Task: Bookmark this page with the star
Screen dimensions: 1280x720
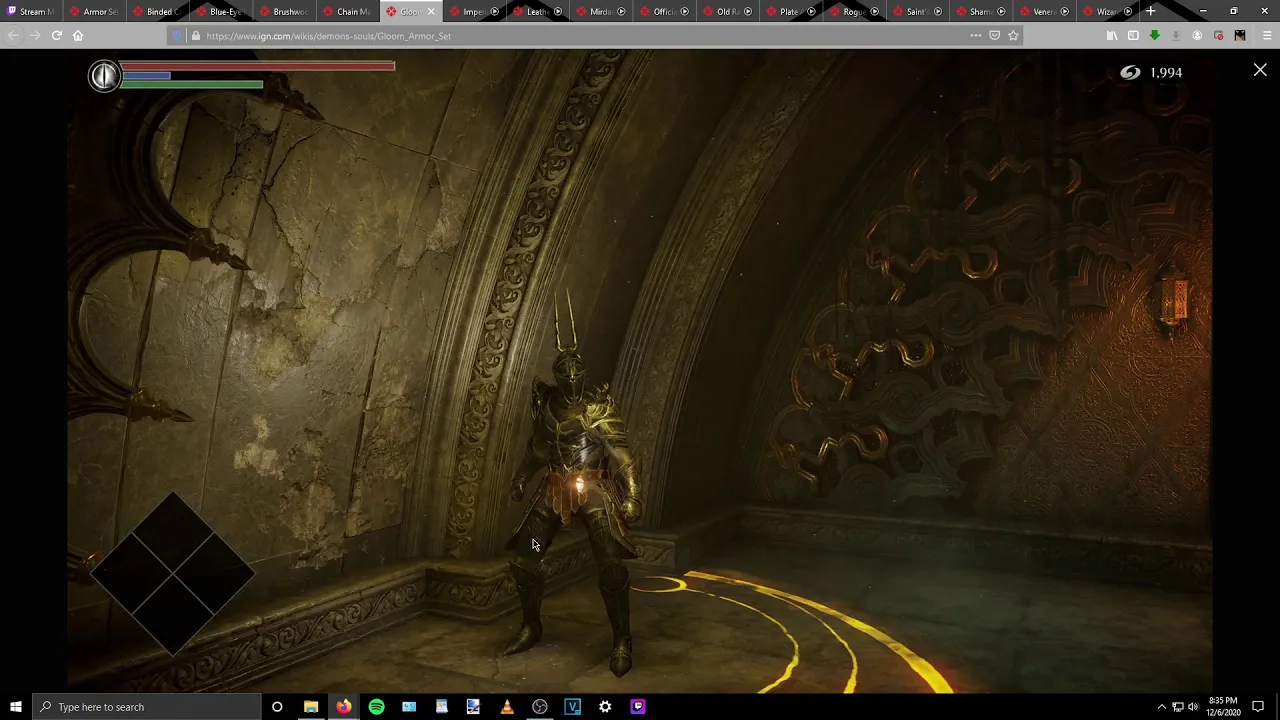Action: 1013,35
